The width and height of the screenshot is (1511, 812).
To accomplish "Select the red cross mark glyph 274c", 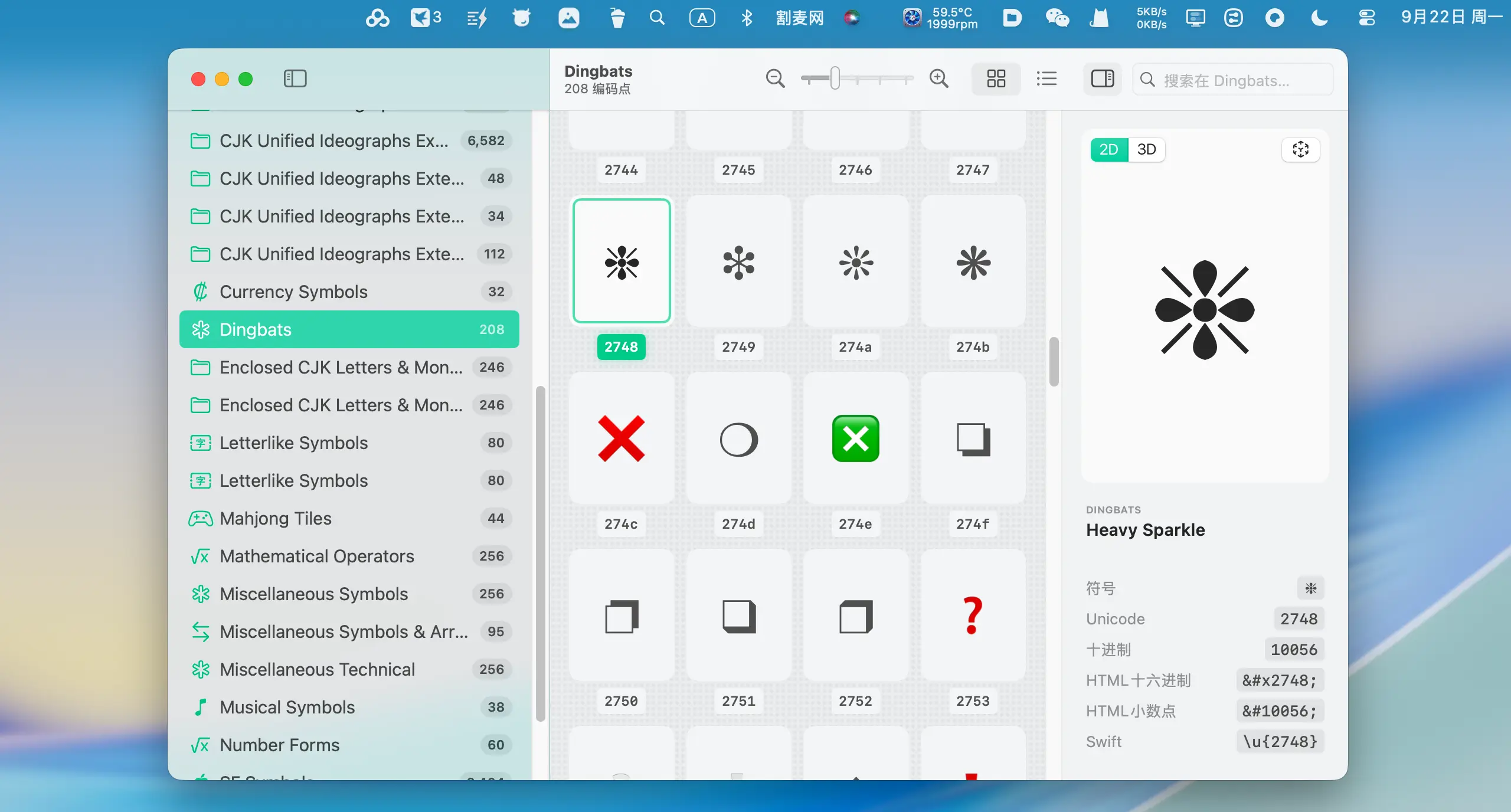I will pyautogui.click(x=621, y=438).
